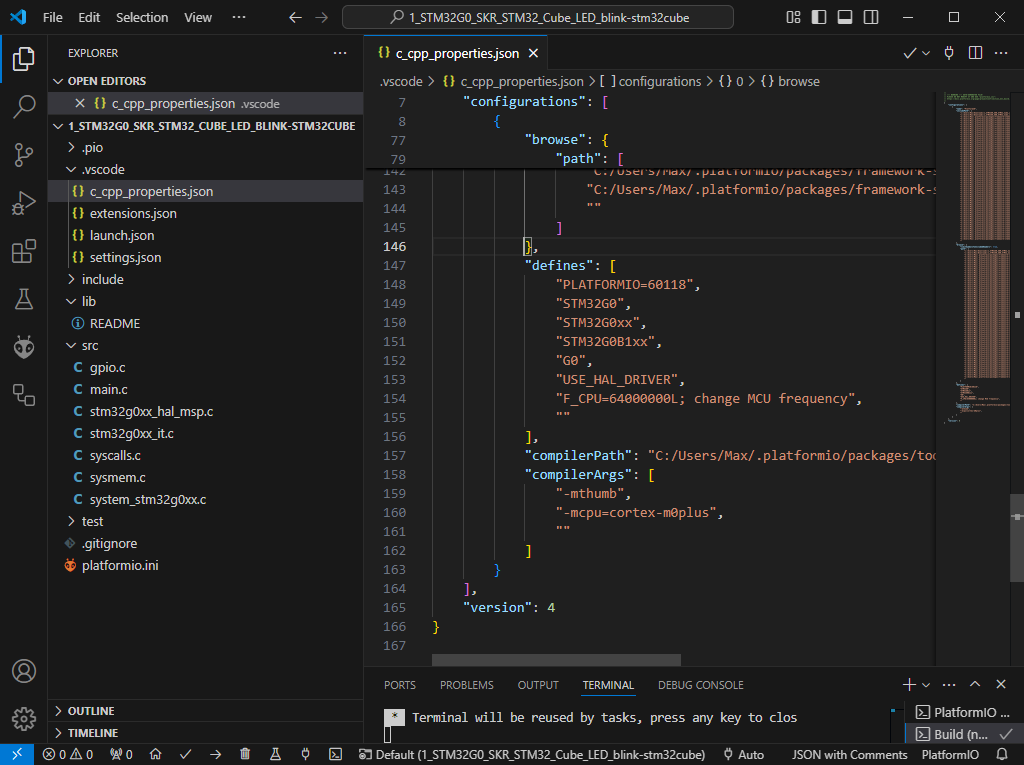
Task: Switch to the OUTPUT panel tab
Action: pos(538,685)
